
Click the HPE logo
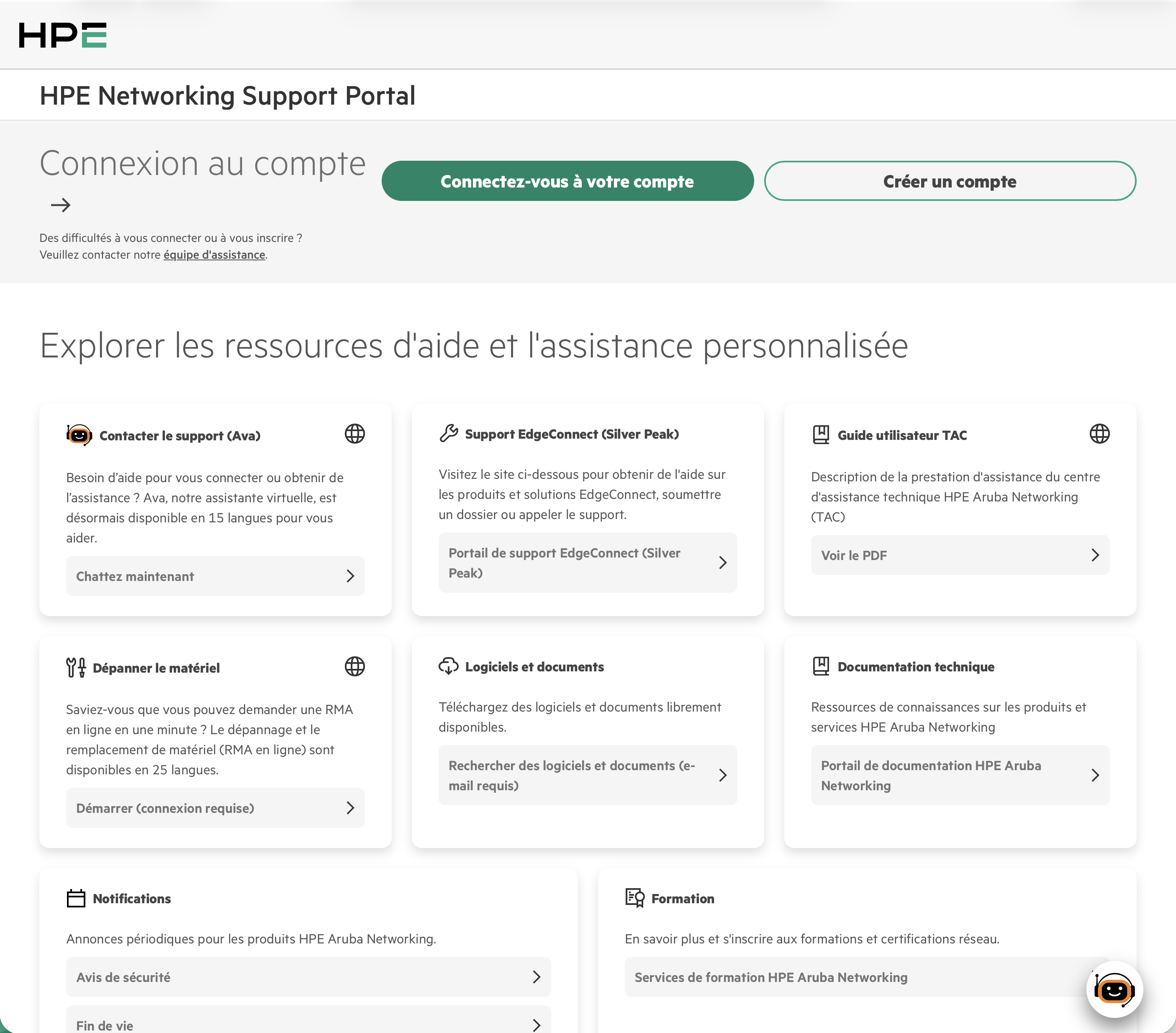[x=63, y=35]
